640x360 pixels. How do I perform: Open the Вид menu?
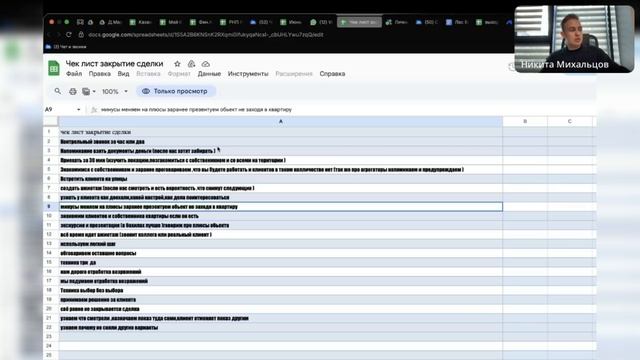(x=123, y=74)
